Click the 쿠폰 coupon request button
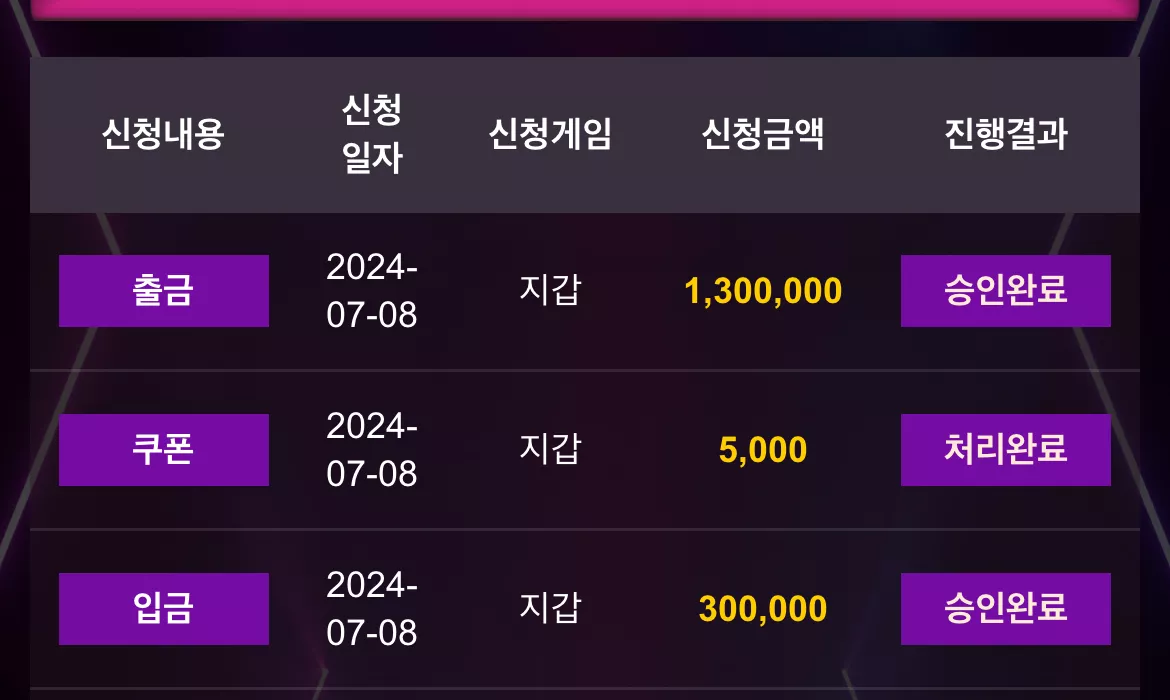The image size is (1170, 700). [163, 450]
